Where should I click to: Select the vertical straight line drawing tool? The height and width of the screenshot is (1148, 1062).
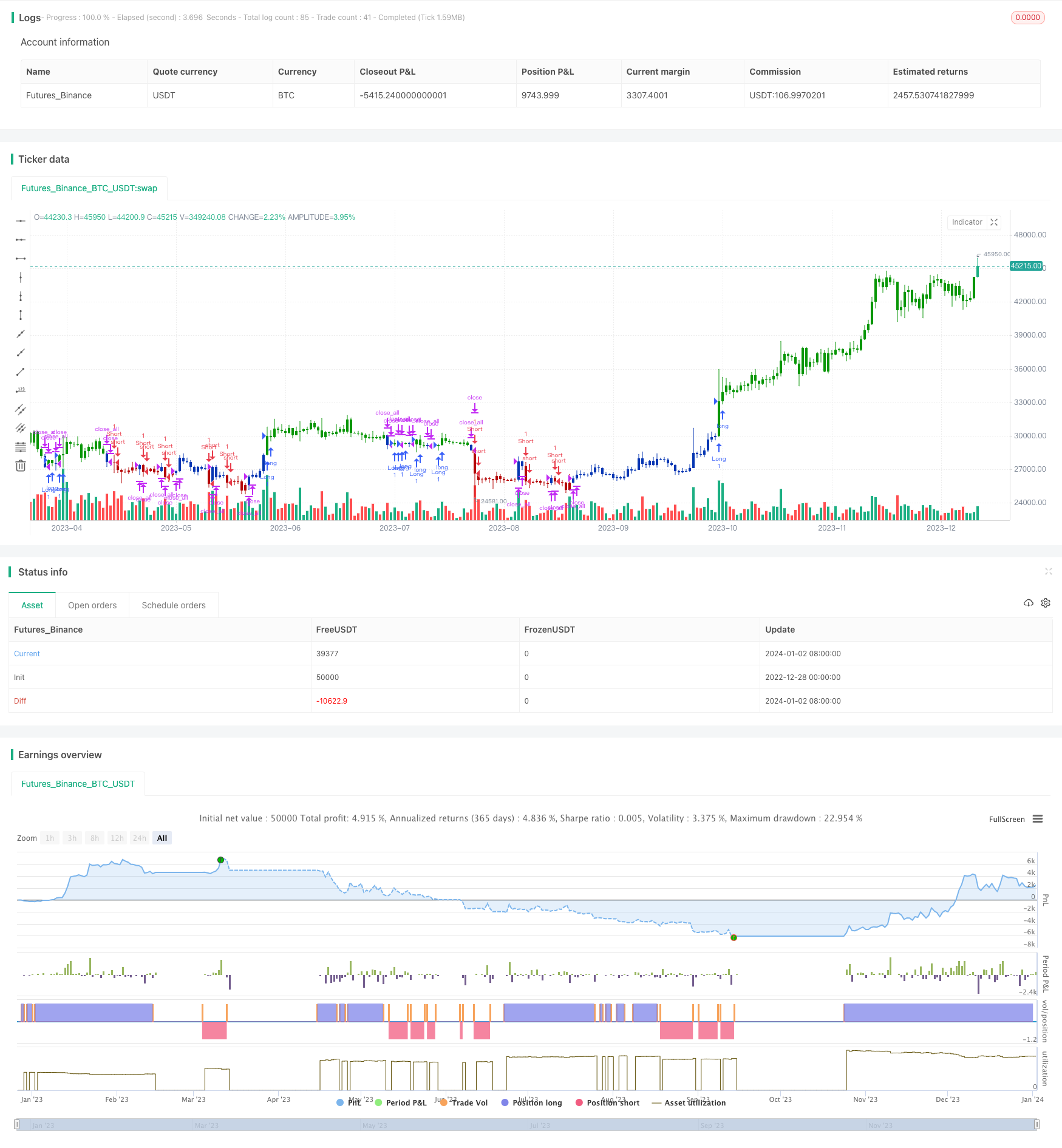point(21,277)
